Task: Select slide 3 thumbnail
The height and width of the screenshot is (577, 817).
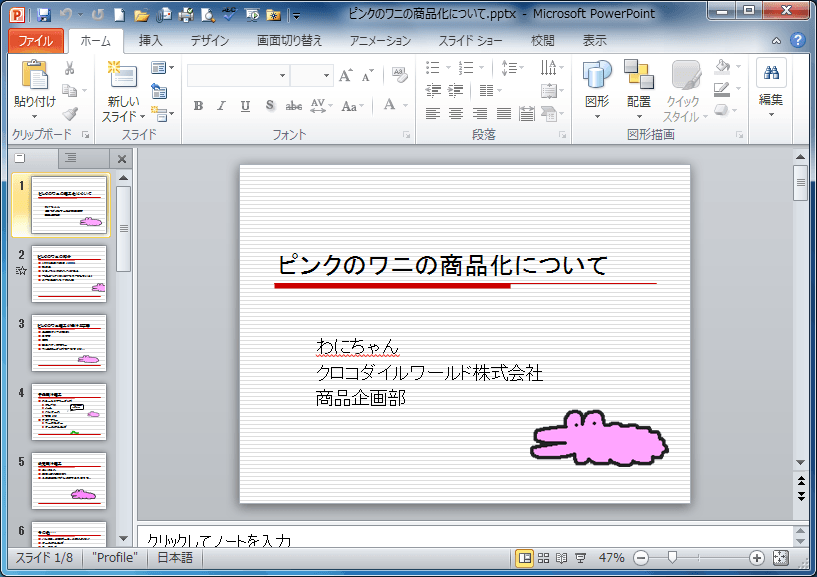Action: (x=69, y=343)
